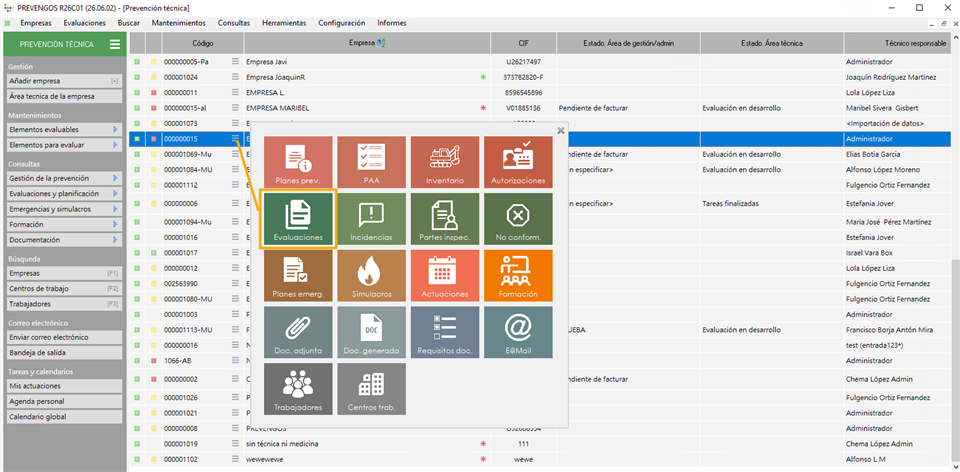
Task: Sort by the Código column header
Action: point(203,43)
